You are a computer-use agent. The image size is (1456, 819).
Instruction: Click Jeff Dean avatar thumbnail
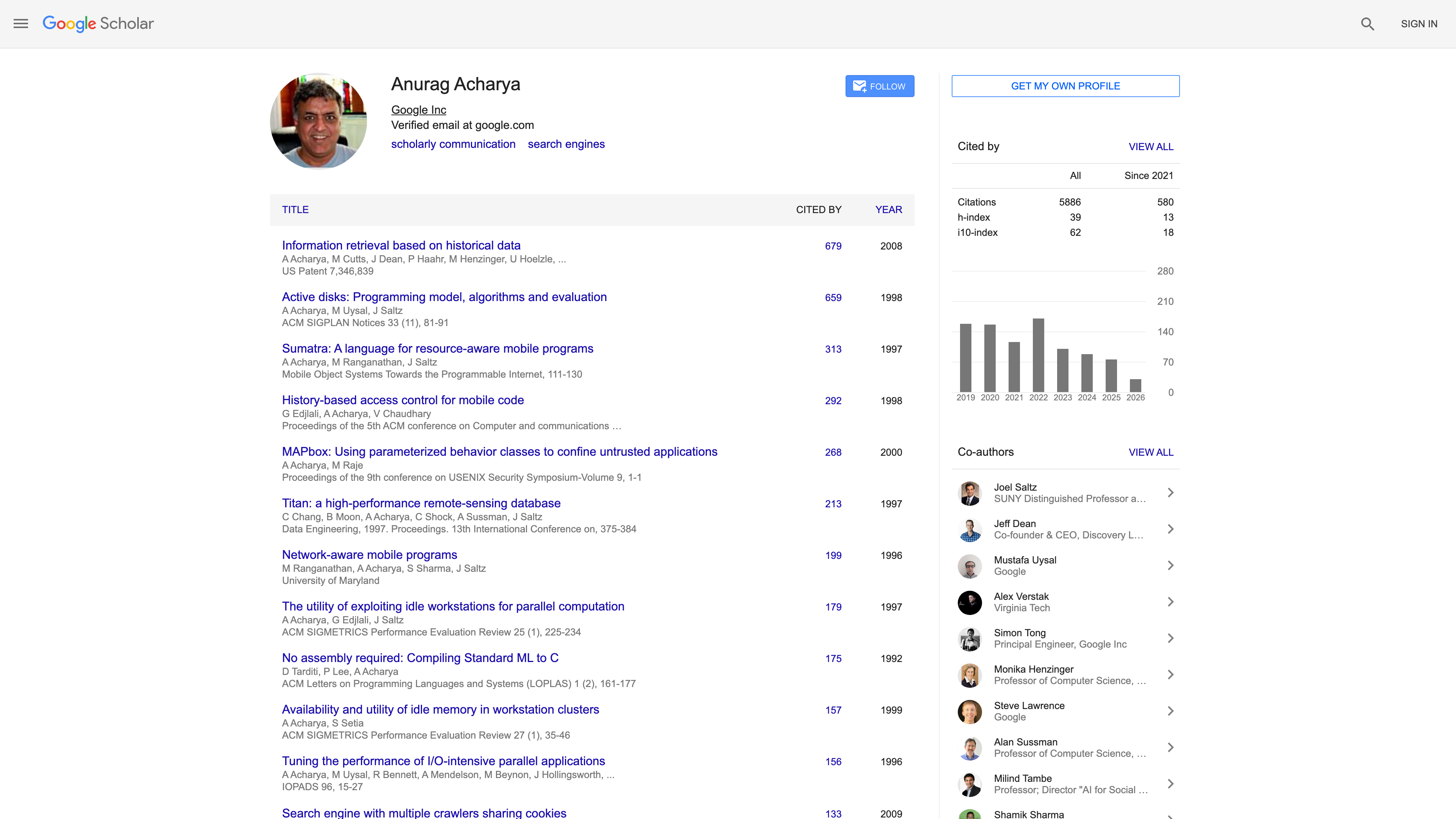pyautogui.click(x=970, y=530)
